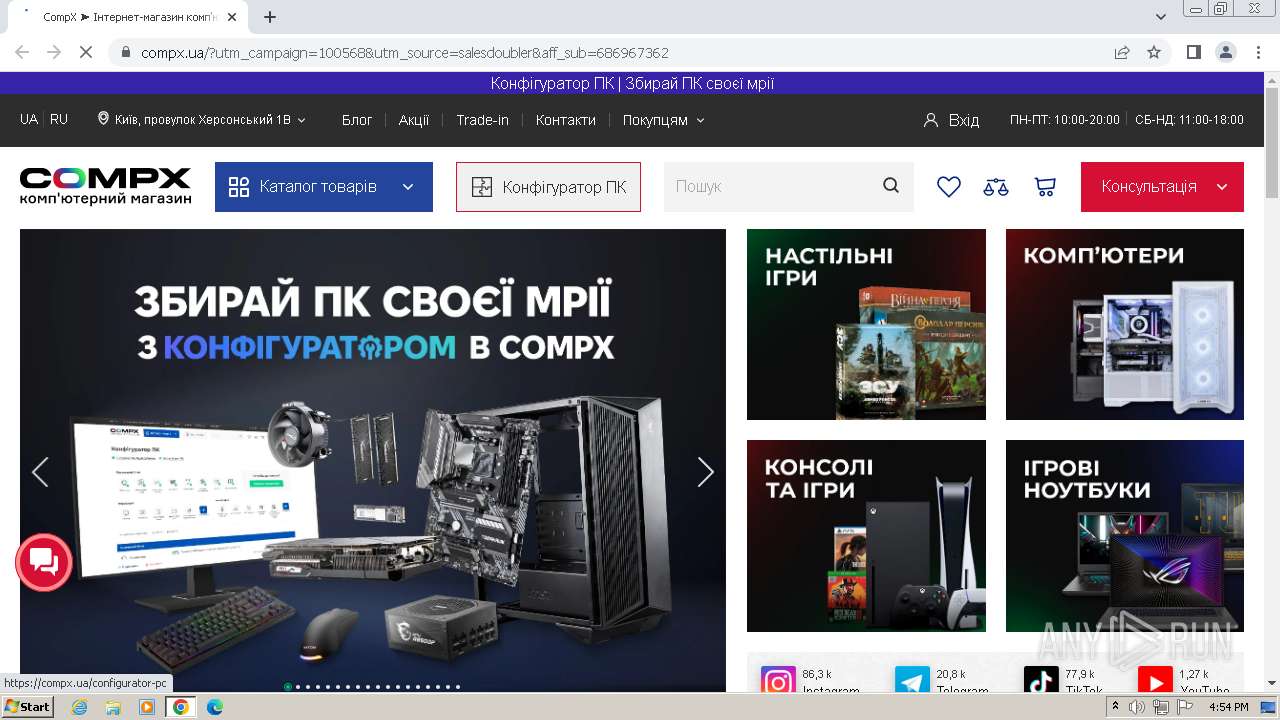The image size is (1280, 720).
Task: Switch site language to UA
Action: pyautogui.click(x=29, y=119)
